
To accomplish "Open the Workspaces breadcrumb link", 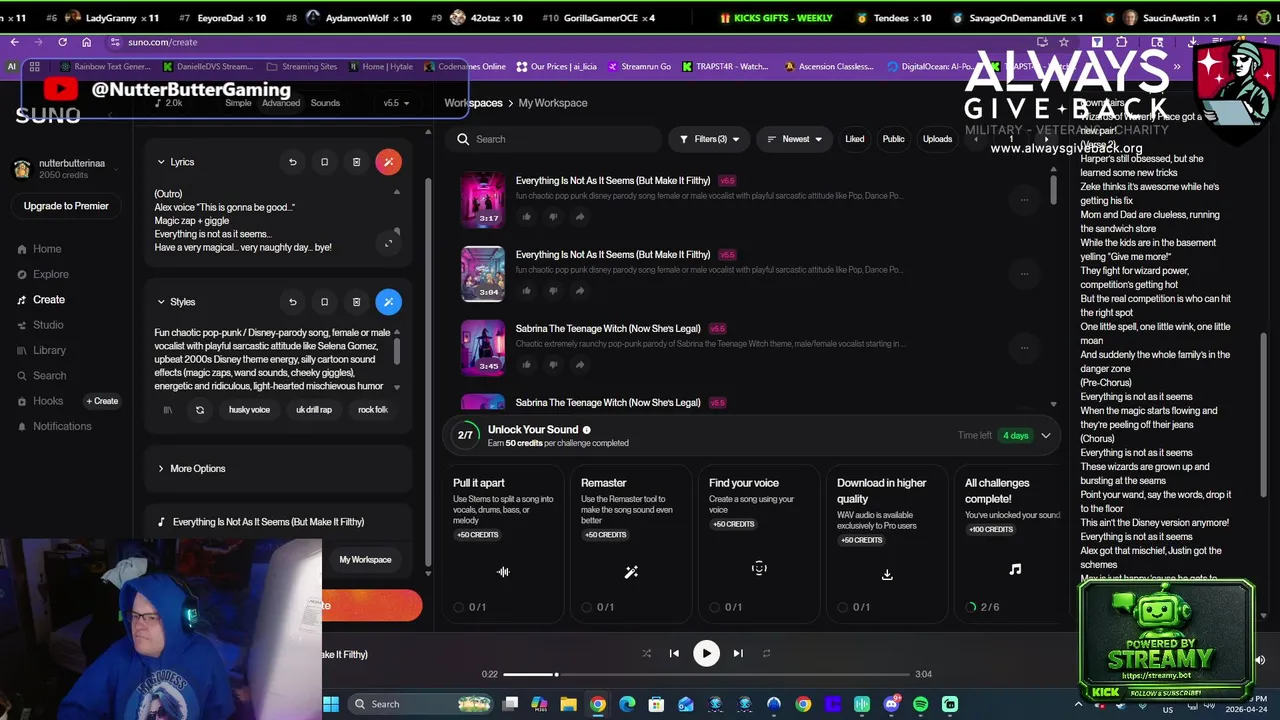I will 473,103.
